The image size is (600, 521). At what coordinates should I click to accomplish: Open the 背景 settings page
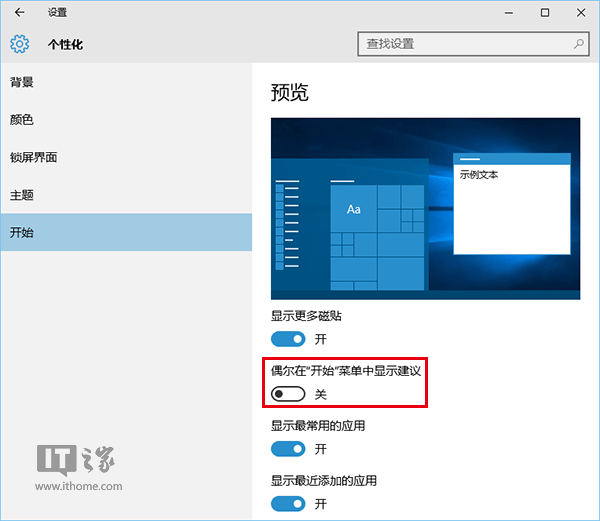pos(22,81)
